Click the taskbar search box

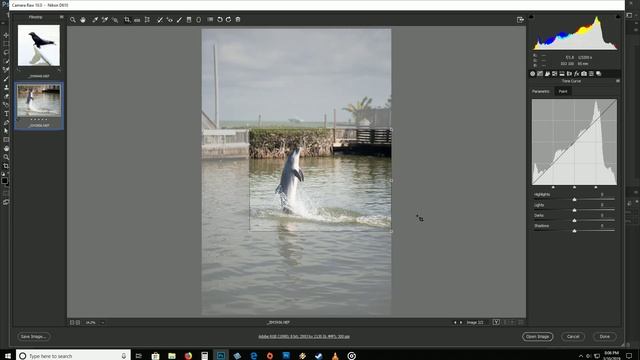coord(73,356)
